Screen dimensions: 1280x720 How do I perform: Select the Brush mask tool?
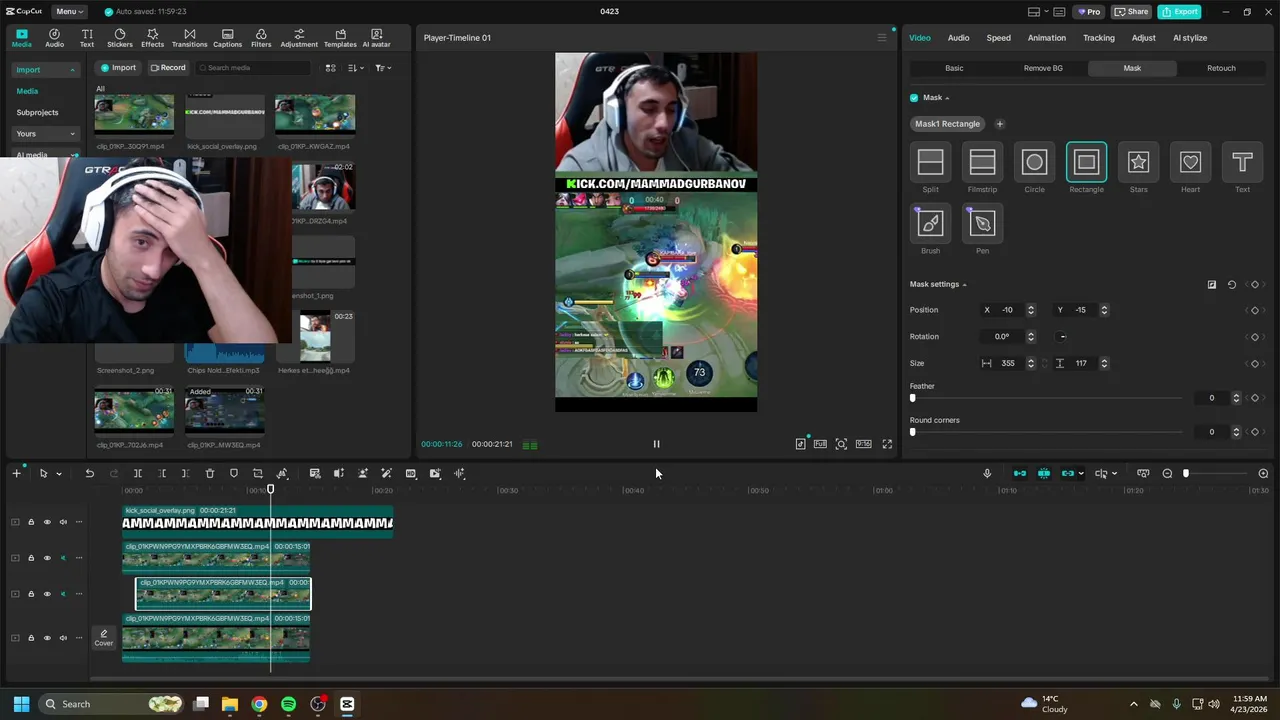930,223
